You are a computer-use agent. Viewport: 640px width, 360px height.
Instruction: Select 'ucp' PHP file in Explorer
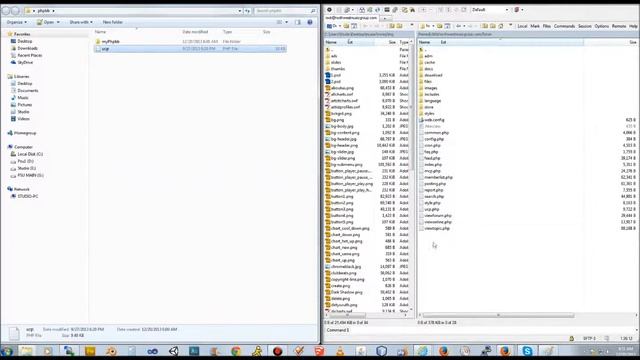pyautogui.click(x=190, y=49)
